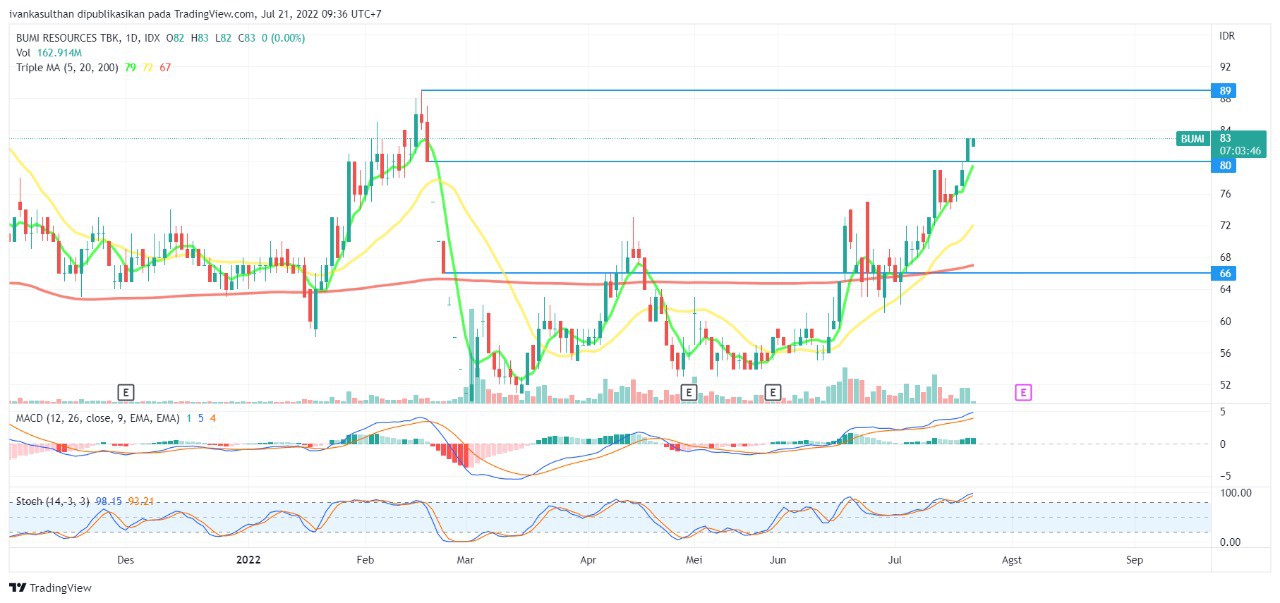Open the MACD (12, 26, close, 9) indicator legend
Screen dimensions: 1280x603
[96, 417]
